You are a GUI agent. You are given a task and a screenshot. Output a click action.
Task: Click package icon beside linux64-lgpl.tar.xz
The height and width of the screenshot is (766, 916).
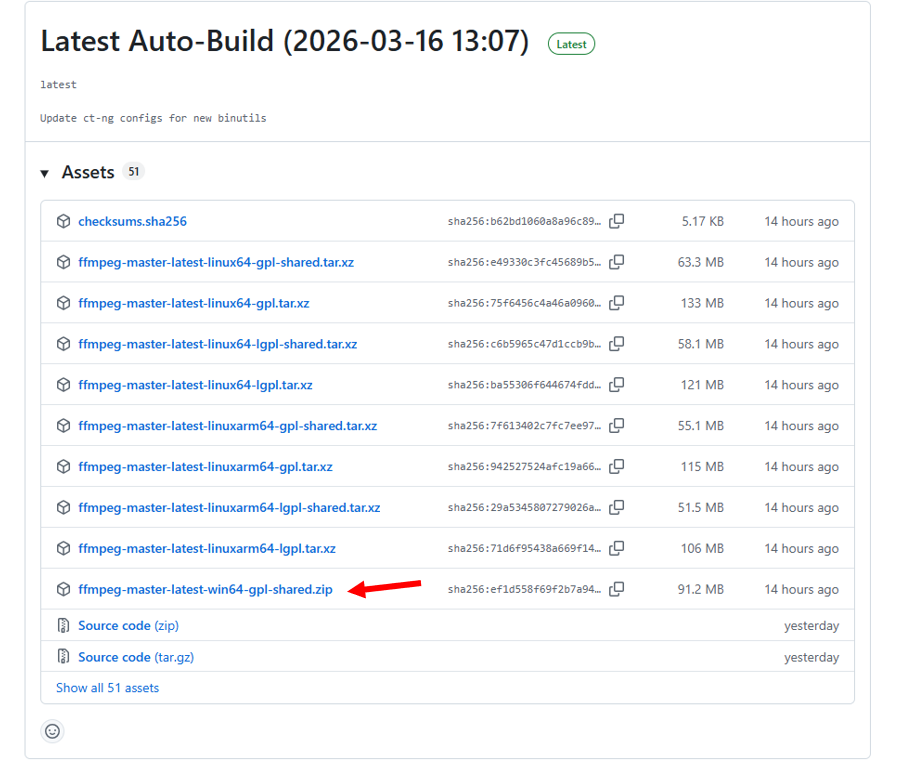coord(63,385)
